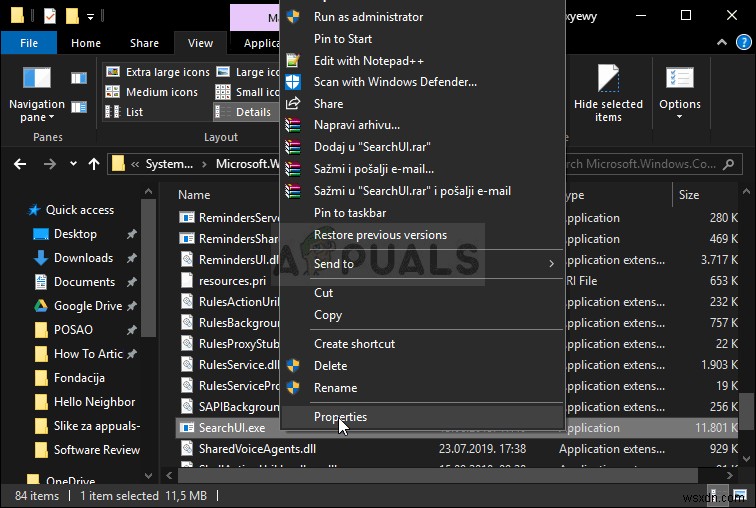The image size is (756, 508).
Task: Open the File ribbon tab
Action: pos(29,43)
